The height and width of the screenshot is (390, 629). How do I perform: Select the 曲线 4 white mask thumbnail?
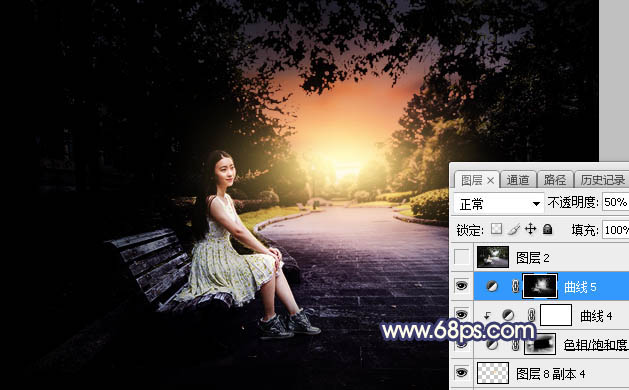pyautogui.click(x=556, y=315)
